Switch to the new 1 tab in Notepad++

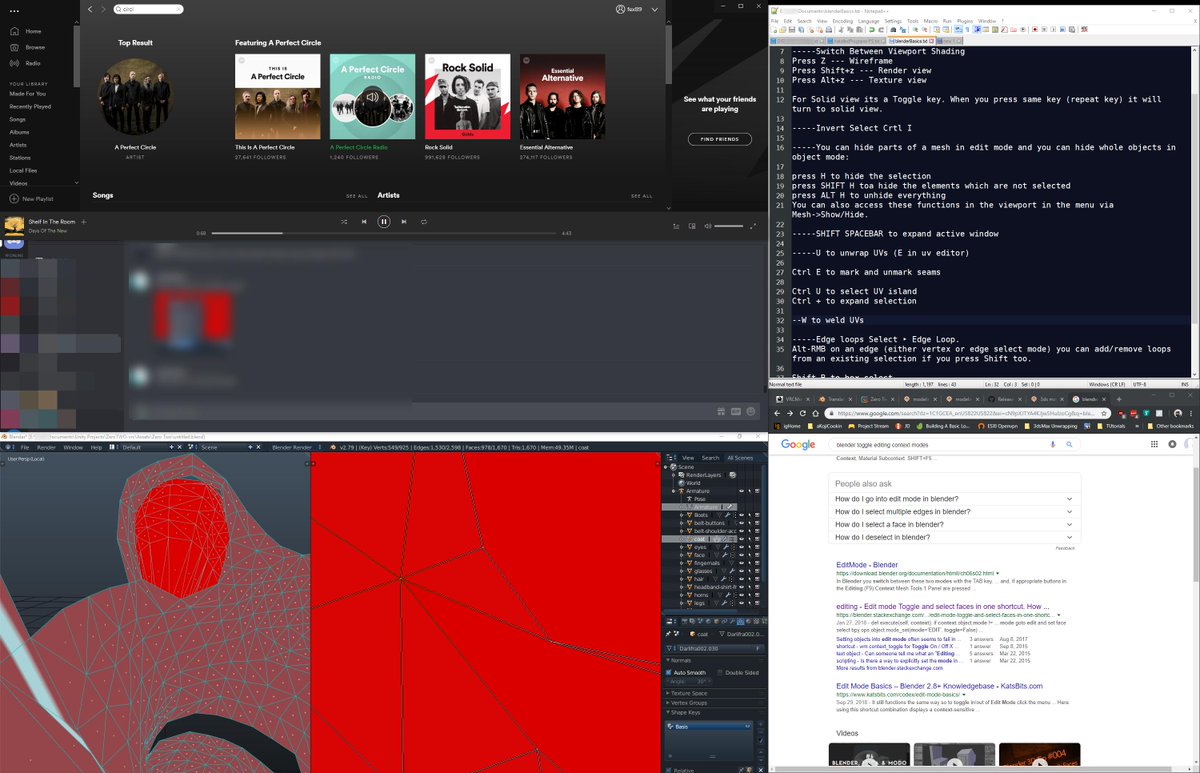(x=949, y=39)
